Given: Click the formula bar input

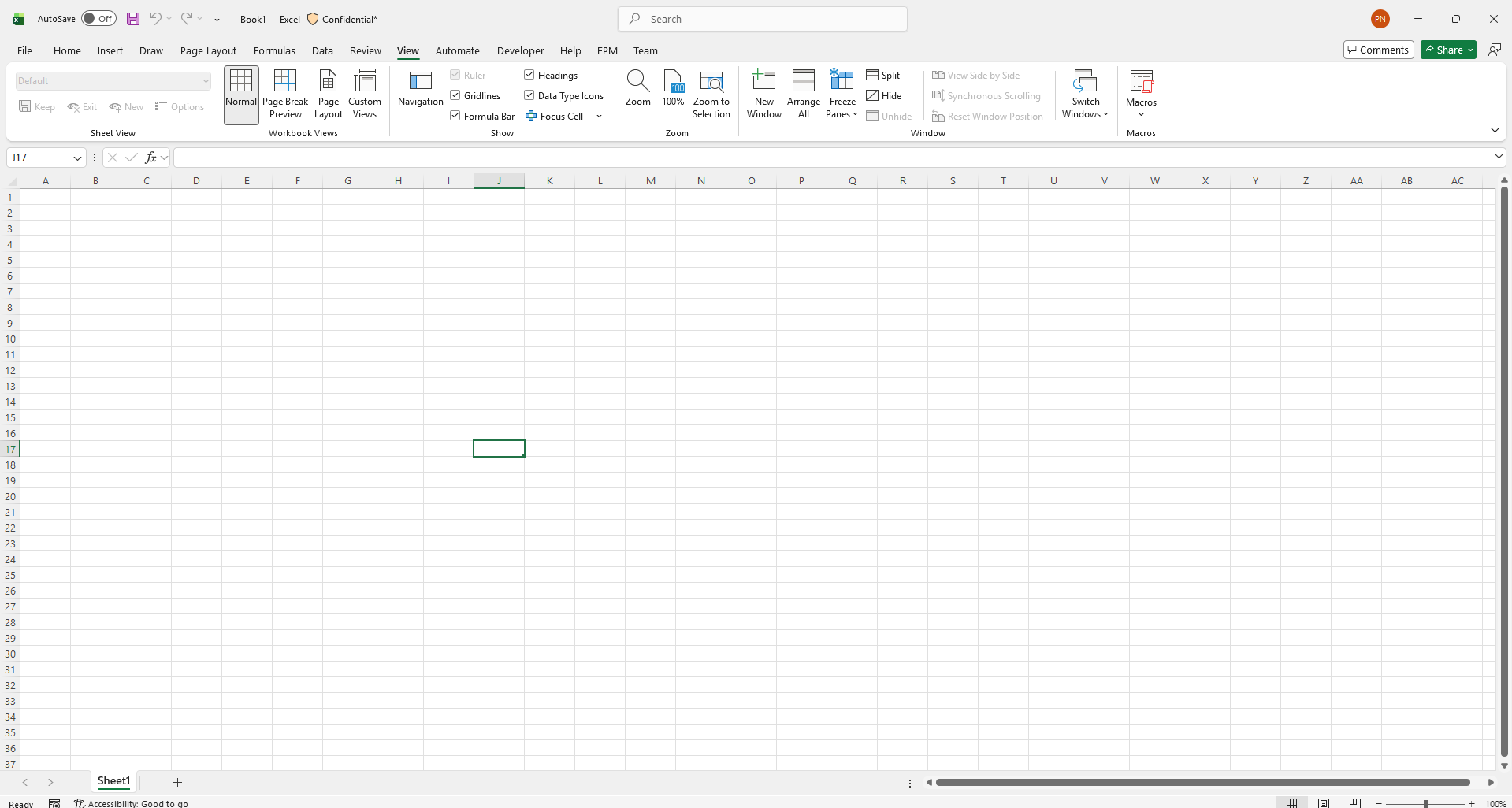Looking at the screenshot, I should (x=832, y=158).
